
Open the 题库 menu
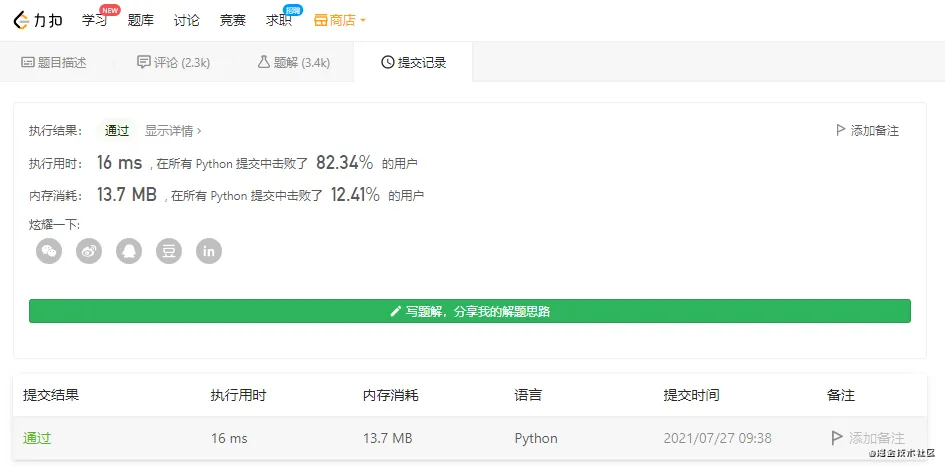(141, 20)
